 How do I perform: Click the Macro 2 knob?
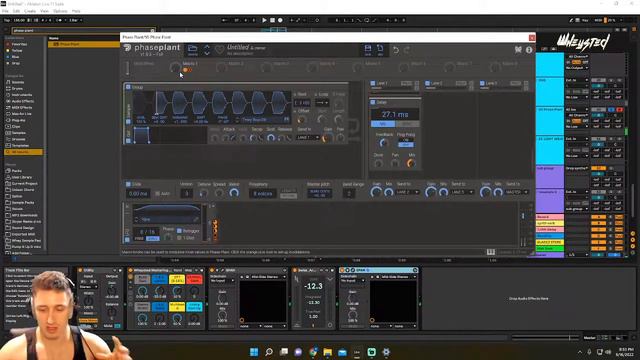click(x=221, y=67)
